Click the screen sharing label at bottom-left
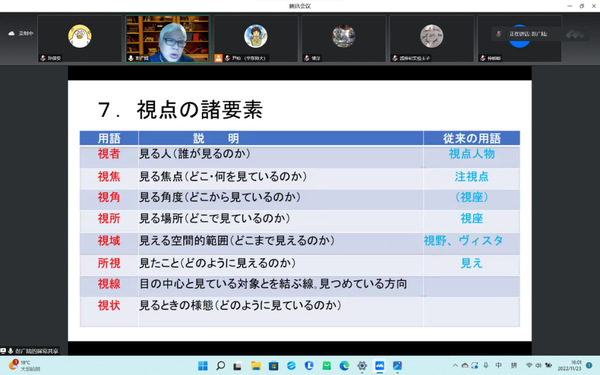This screenshot has height=375, width=600. point(30,351)
